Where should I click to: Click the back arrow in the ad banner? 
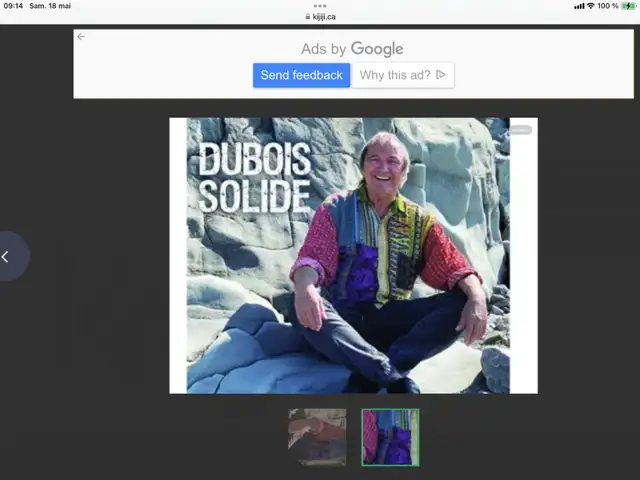[81, 37]
